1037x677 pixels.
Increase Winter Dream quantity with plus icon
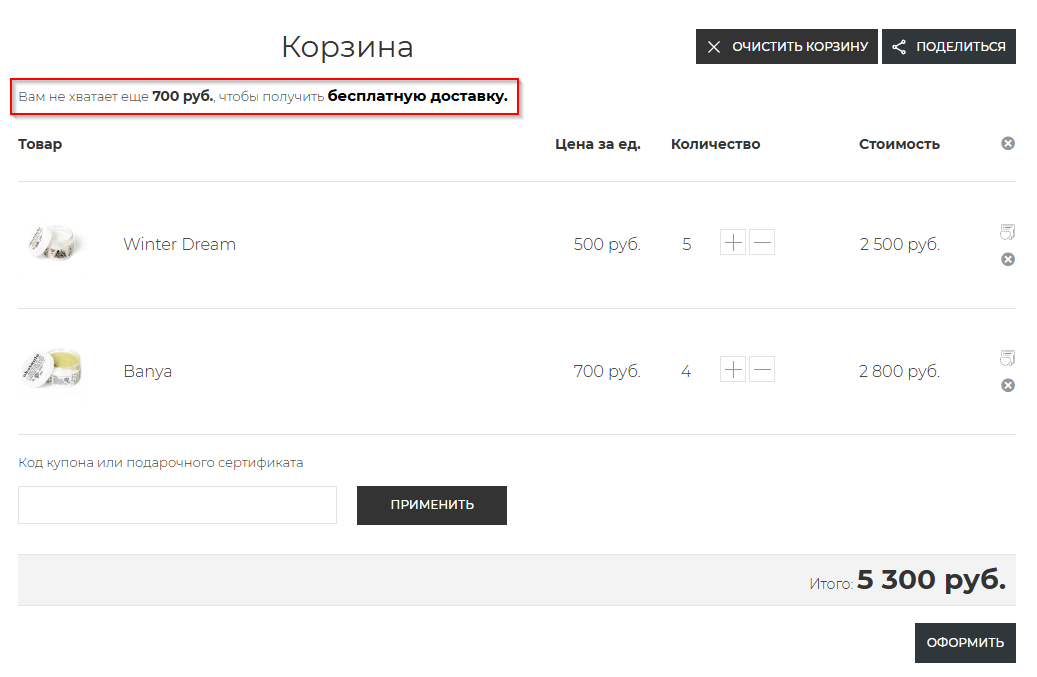click(733, 243)
